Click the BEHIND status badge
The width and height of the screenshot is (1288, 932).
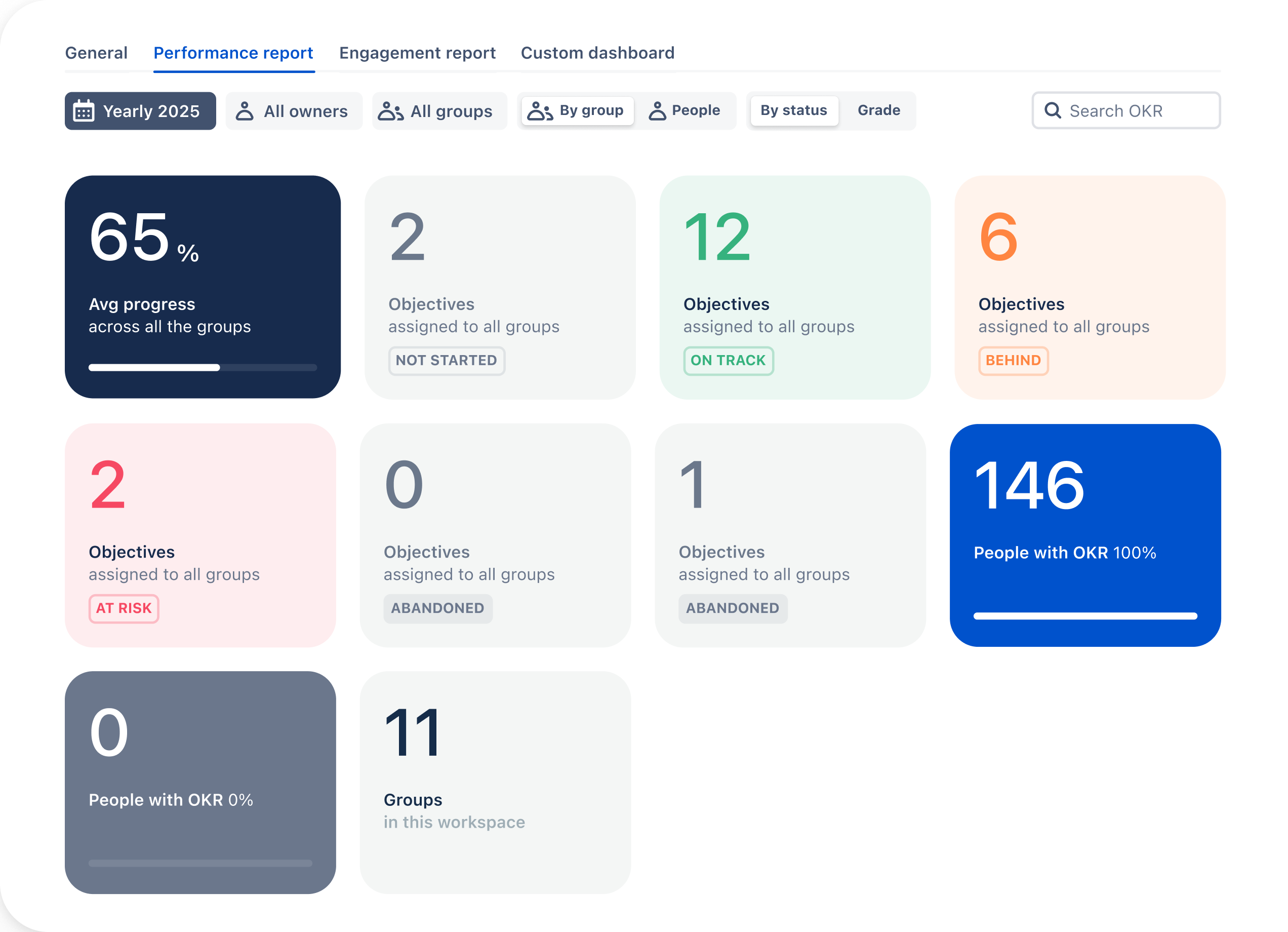1013,360
